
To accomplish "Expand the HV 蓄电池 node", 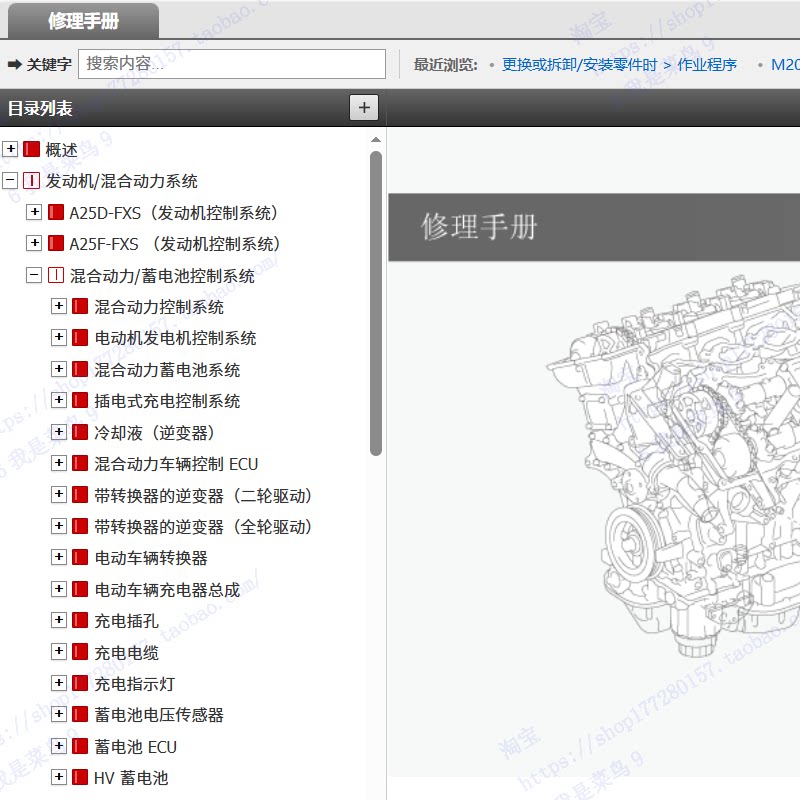I will click(x=59, y=777).
